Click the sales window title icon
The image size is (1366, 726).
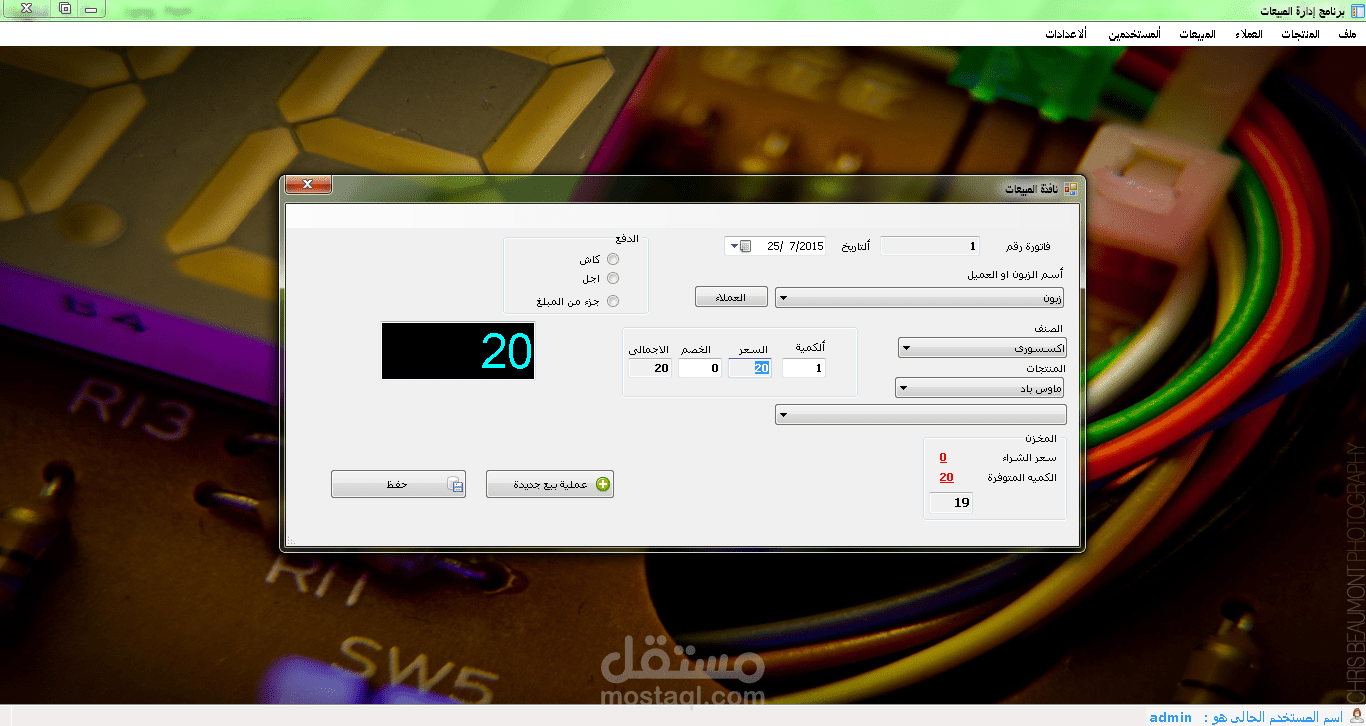[1071, 188]
